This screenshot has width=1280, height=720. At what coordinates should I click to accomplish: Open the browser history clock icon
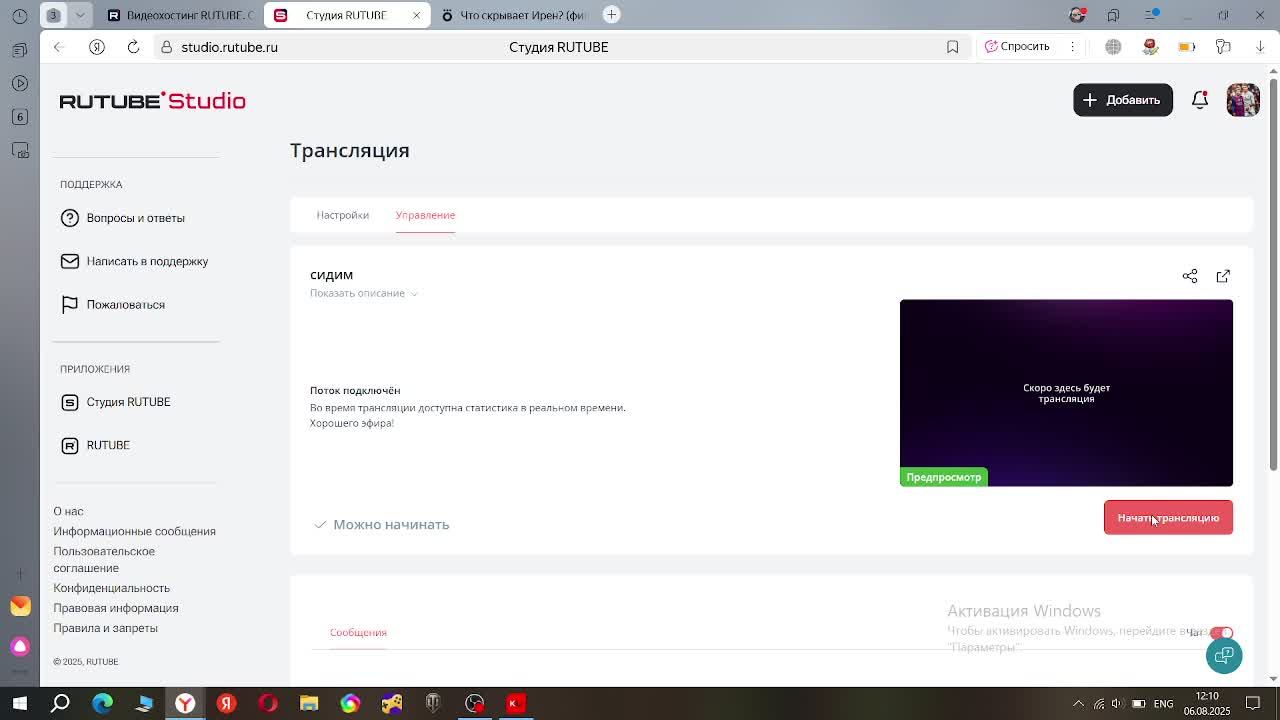(x=20, y=15)
